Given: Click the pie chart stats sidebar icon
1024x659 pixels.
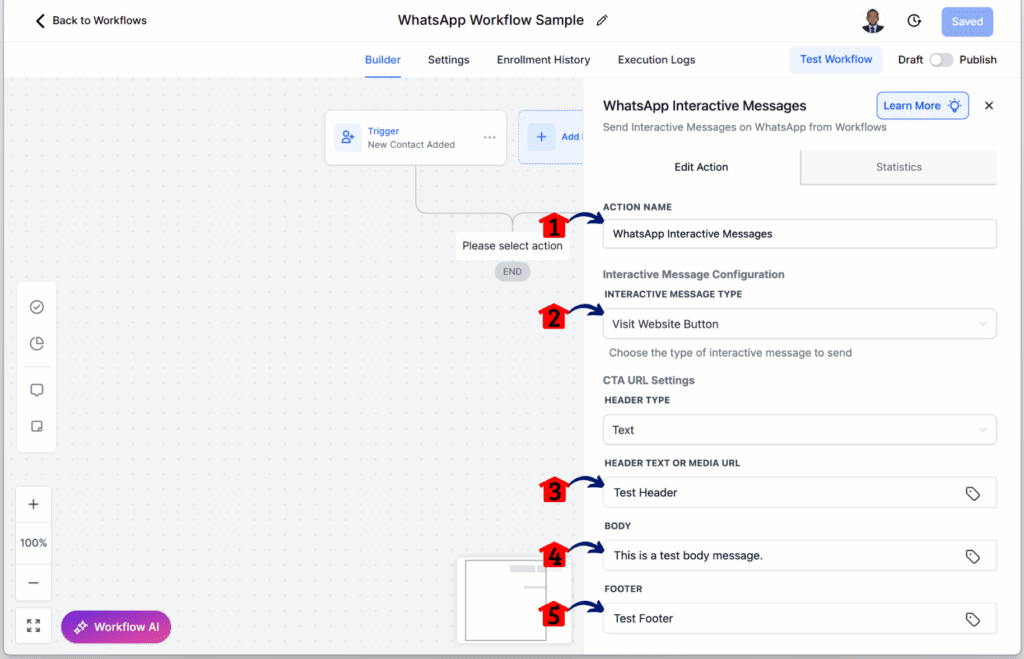Looking at the screenshot, I should click(x=37, y=344).
